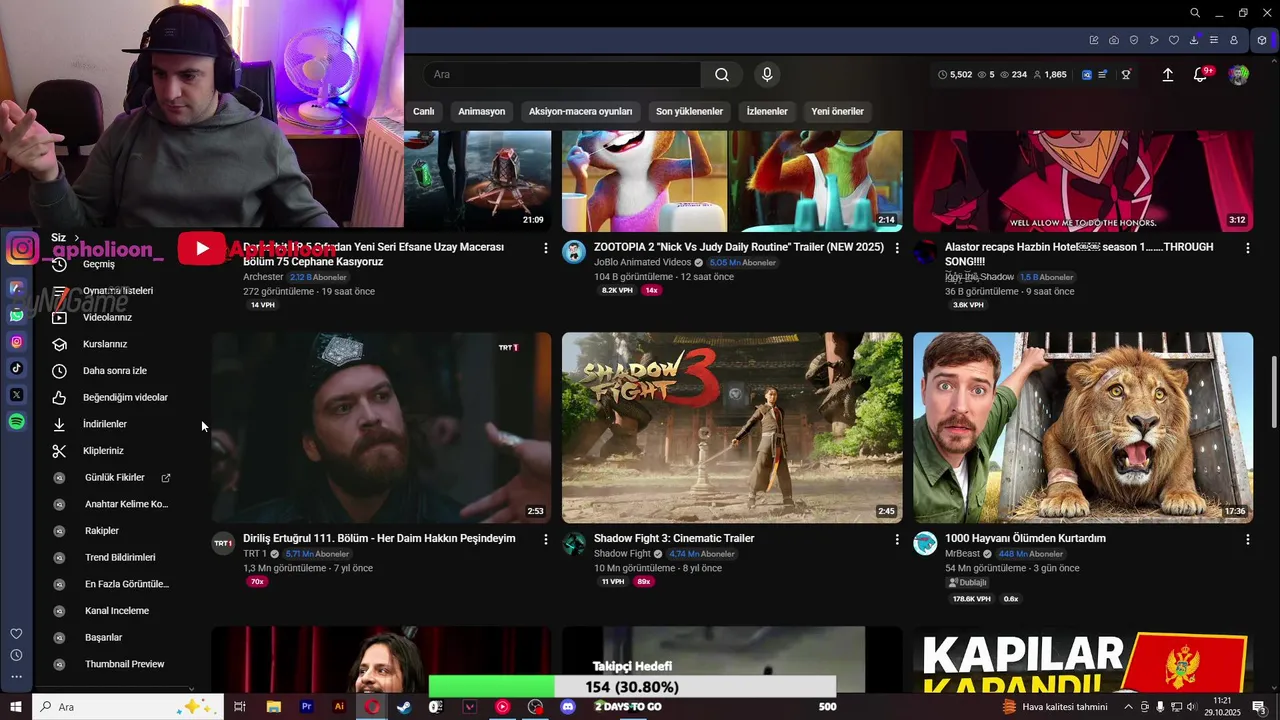
Task: Click Windows taskbar search box
Action: click(128, 707)
